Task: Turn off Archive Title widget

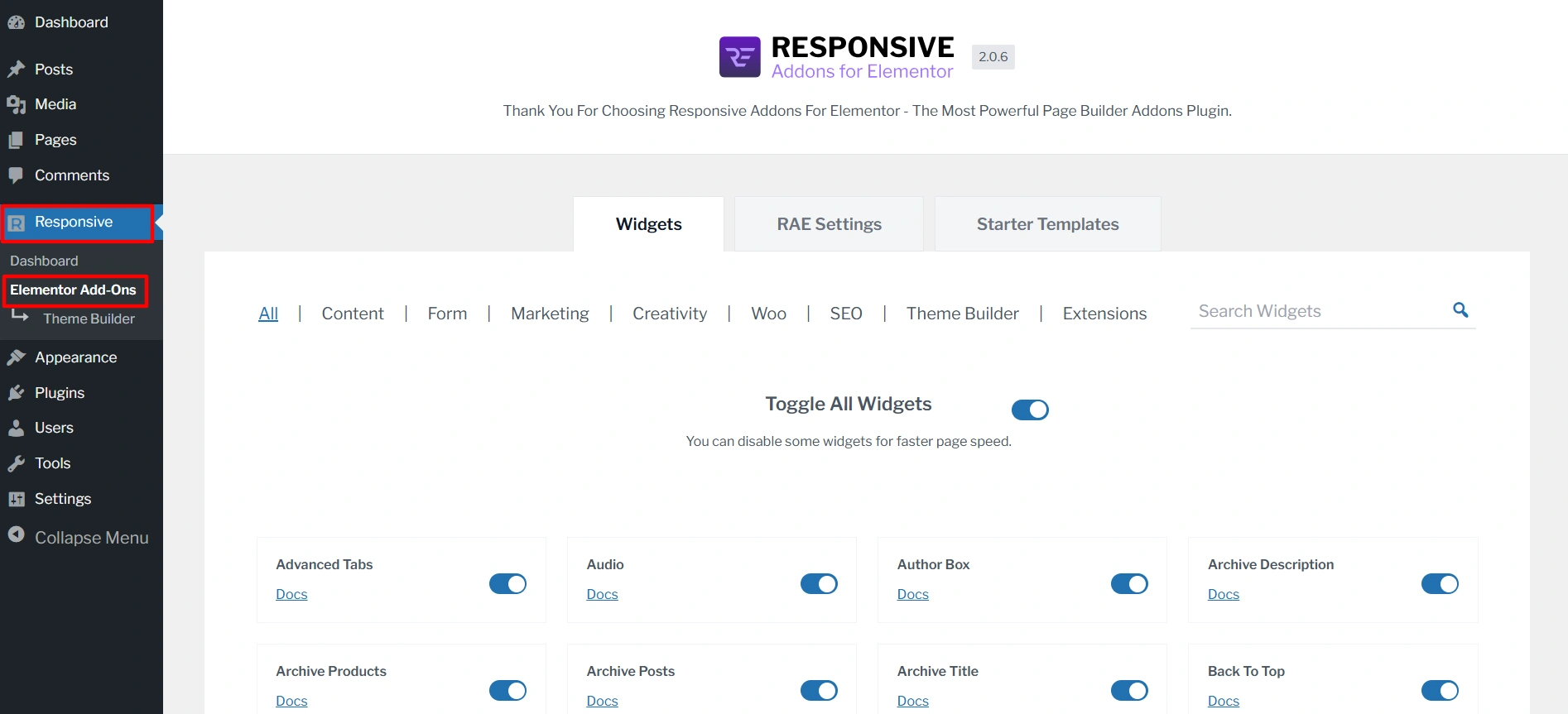Action: (1129, 691)
